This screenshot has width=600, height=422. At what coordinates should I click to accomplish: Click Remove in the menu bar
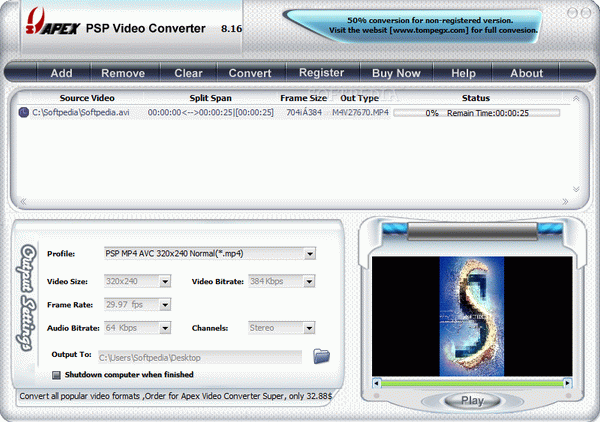click(x=123, y=73)
